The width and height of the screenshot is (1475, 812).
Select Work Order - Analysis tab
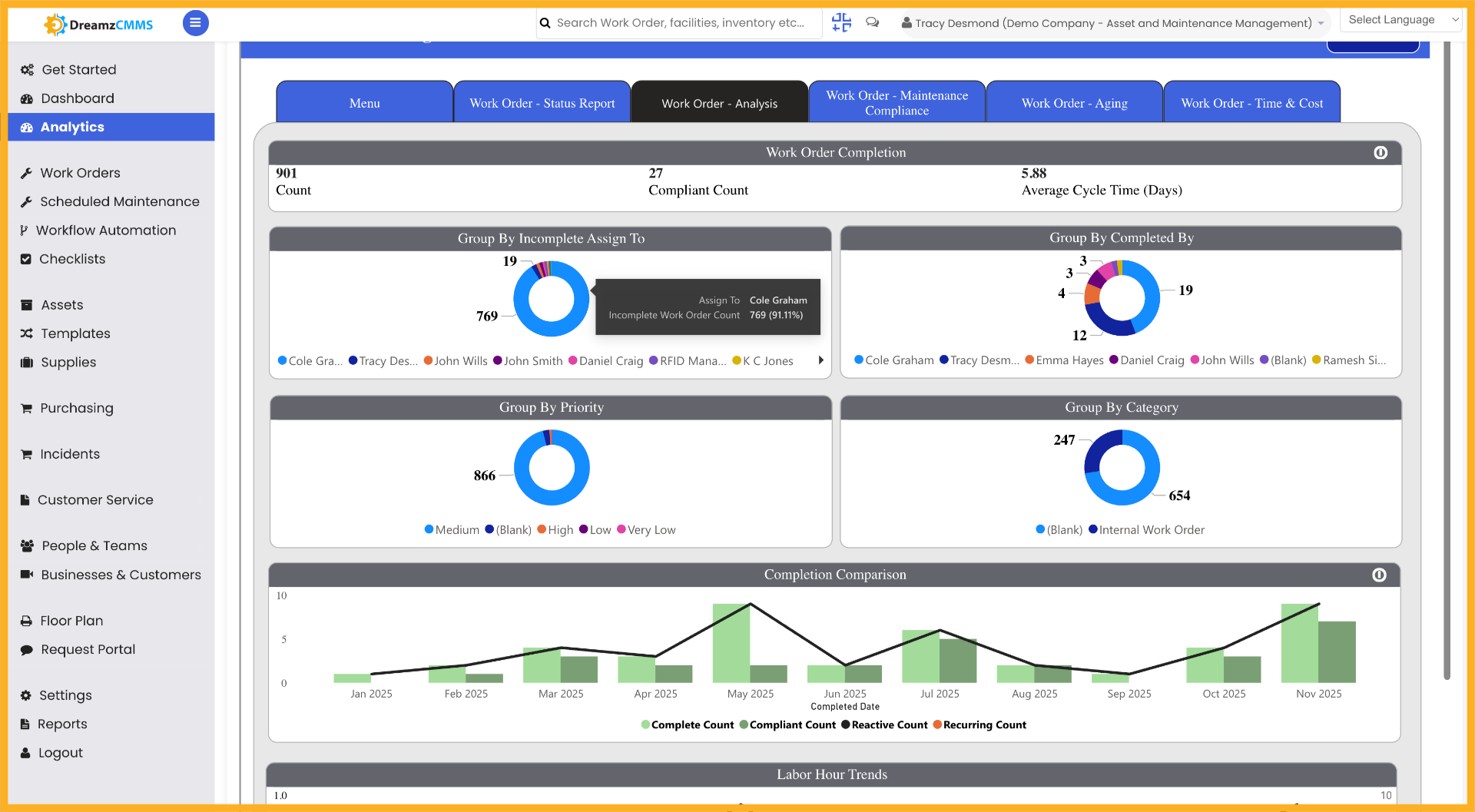(x=720, y=102)
